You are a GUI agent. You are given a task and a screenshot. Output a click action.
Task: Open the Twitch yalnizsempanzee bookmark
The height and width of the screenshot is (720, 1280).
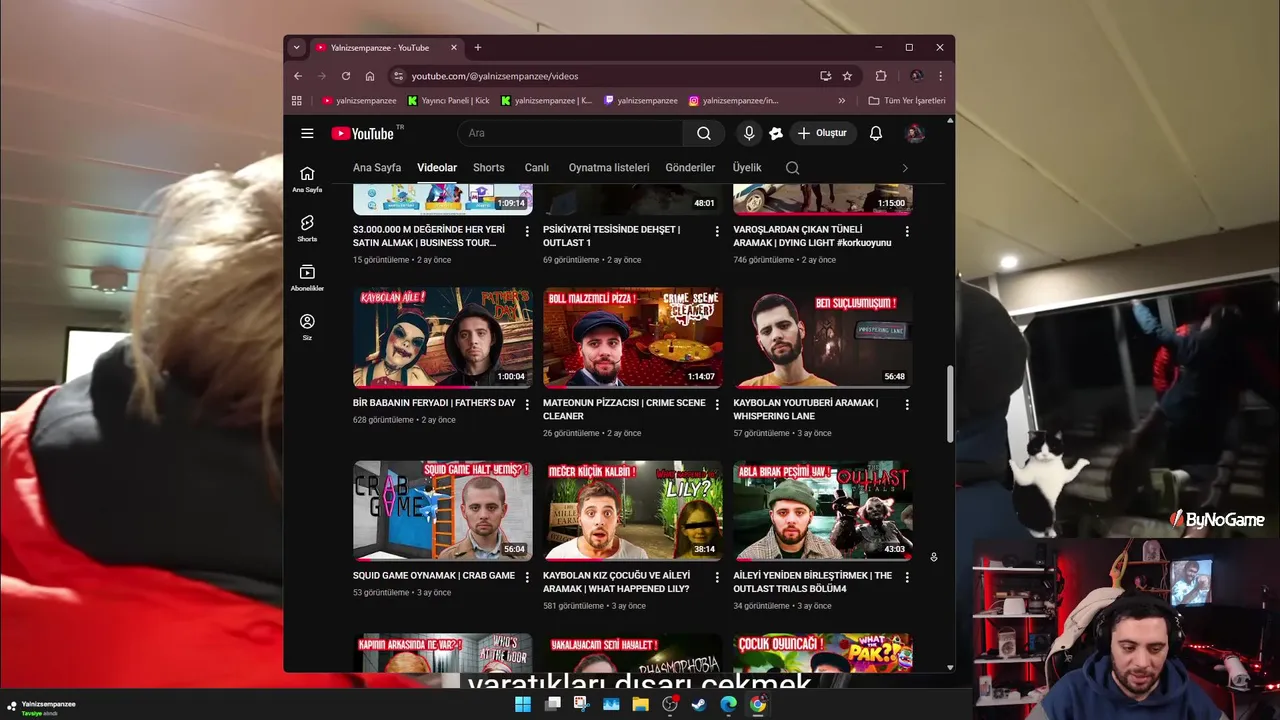coord(641,100)
